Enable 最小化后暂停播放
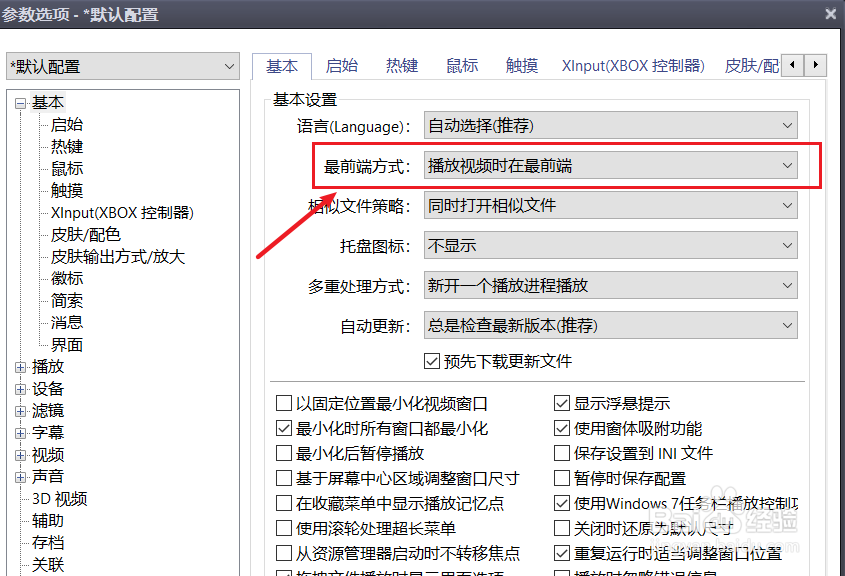 click(x=283, y=453)
